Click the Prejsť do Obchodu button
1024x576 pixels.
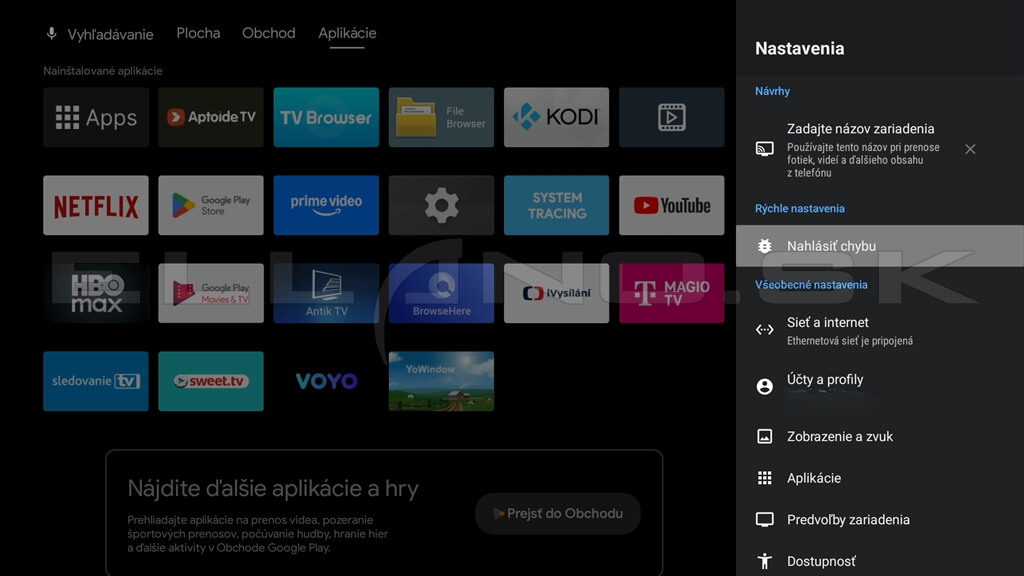pyautogui.click(x=557, y=513)
